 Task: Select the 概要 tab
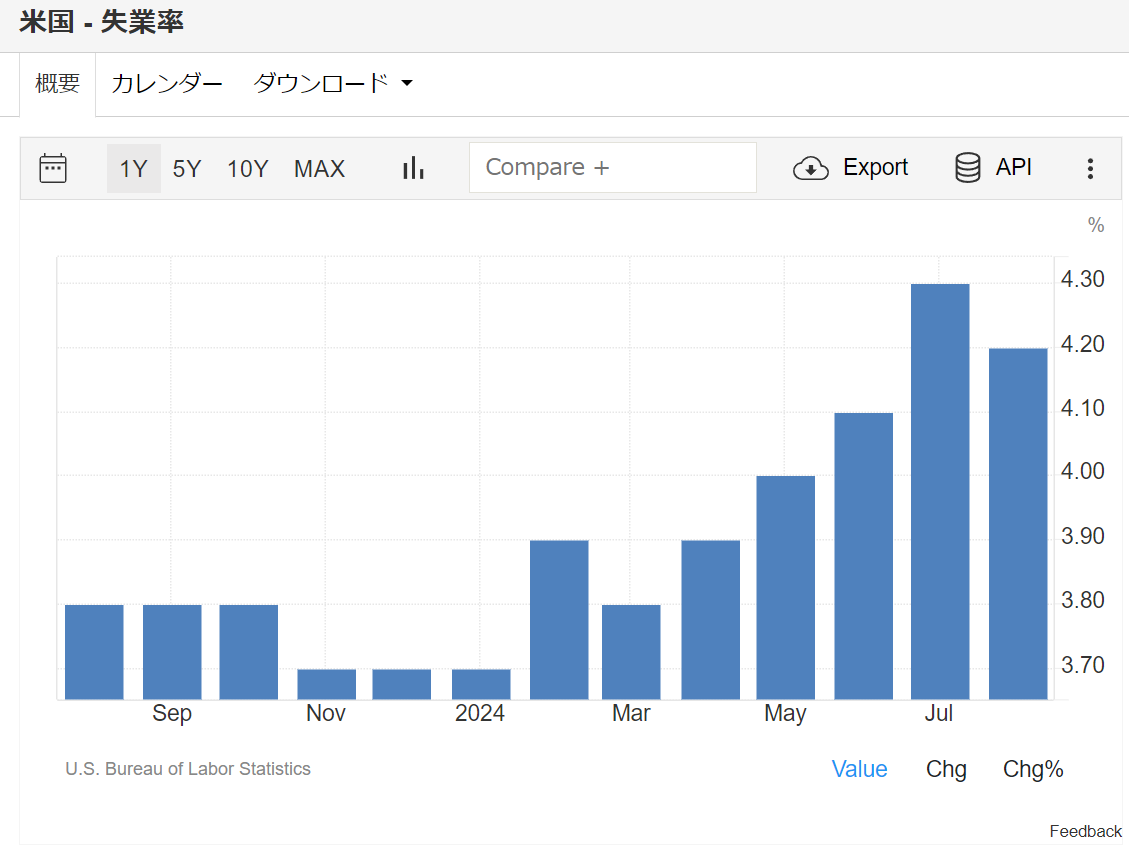point(57,83)
